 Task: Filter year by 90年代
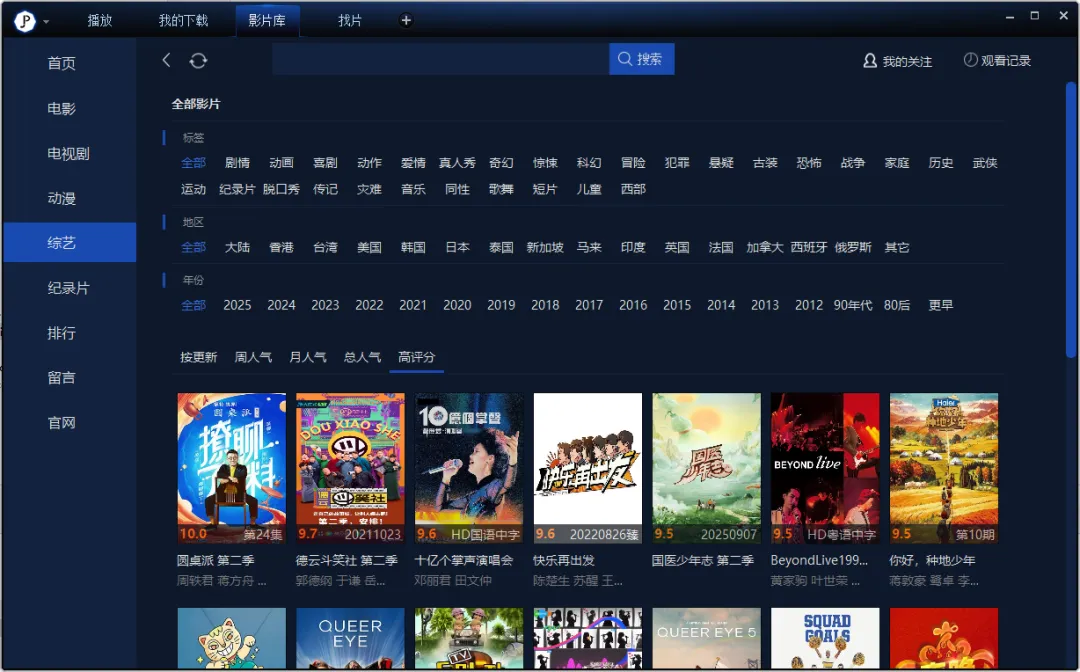853,305
